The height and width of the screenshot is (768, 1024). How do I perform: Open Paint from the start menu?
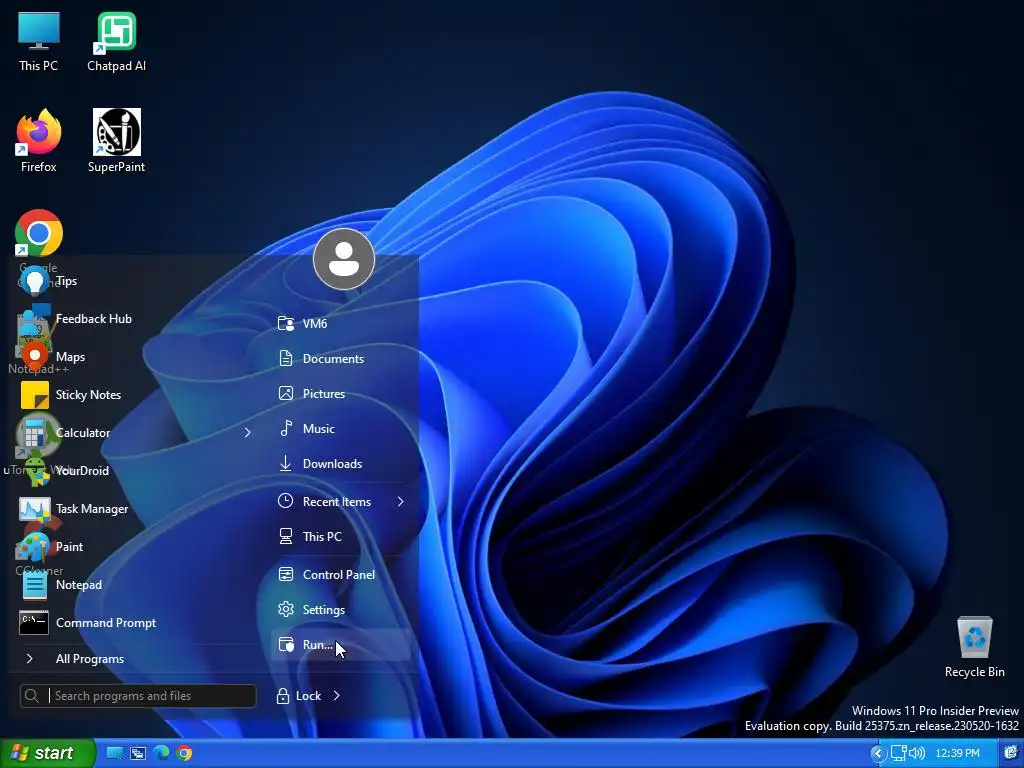coord(134,547)
